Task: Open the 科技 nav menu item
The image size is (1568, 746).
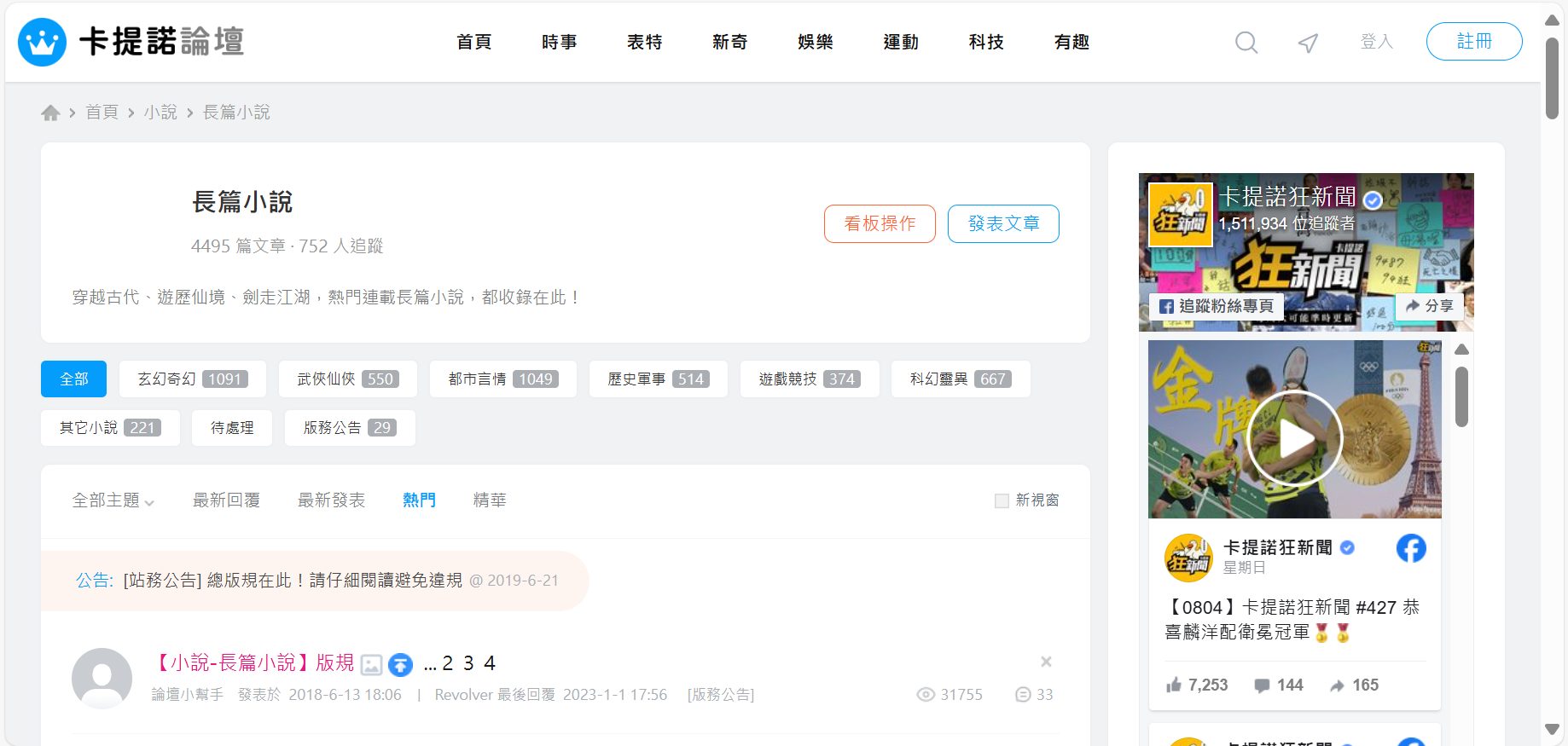Action: (986, 42)
